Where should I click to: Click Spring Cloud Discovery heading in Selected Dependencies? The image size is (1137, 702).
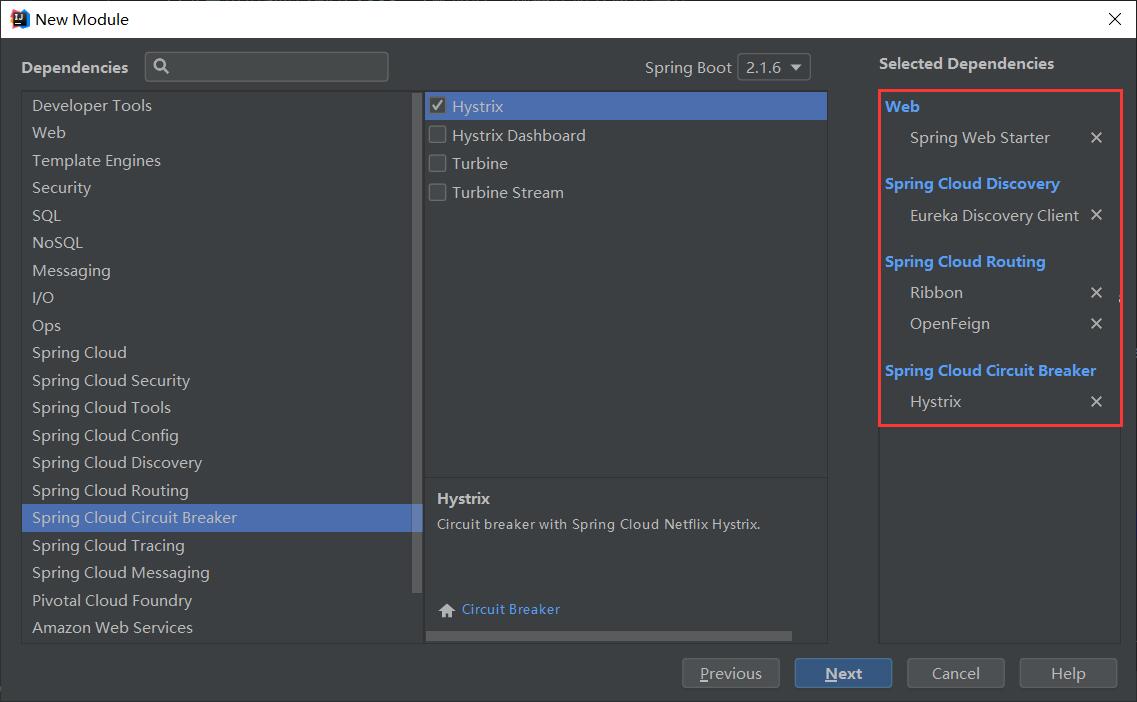click(972, 184)
